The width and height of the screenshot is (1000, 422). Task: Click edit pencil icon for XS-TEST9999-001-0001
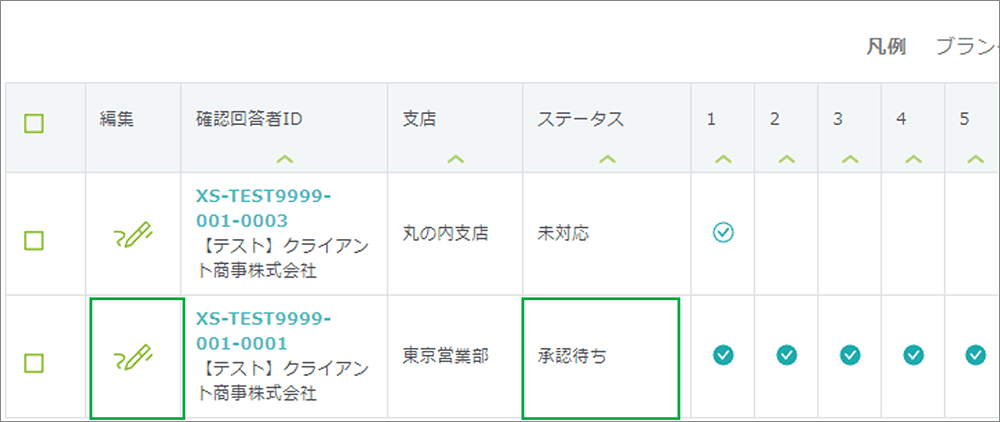tap(134, 356)
